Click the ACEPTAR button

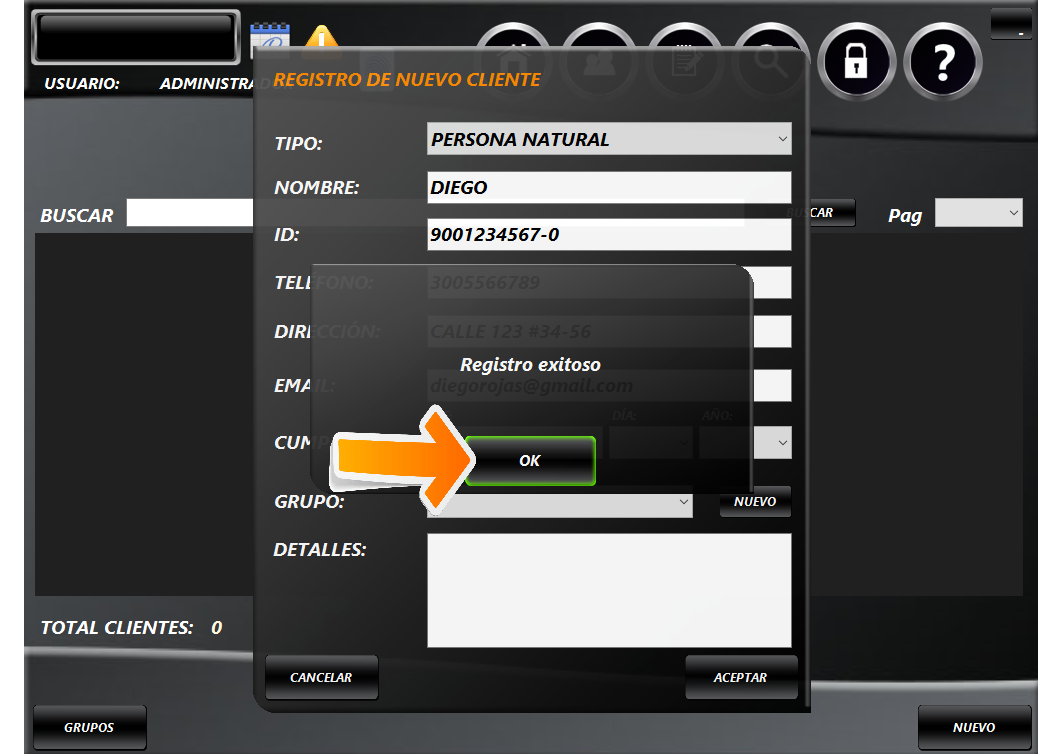740,678
